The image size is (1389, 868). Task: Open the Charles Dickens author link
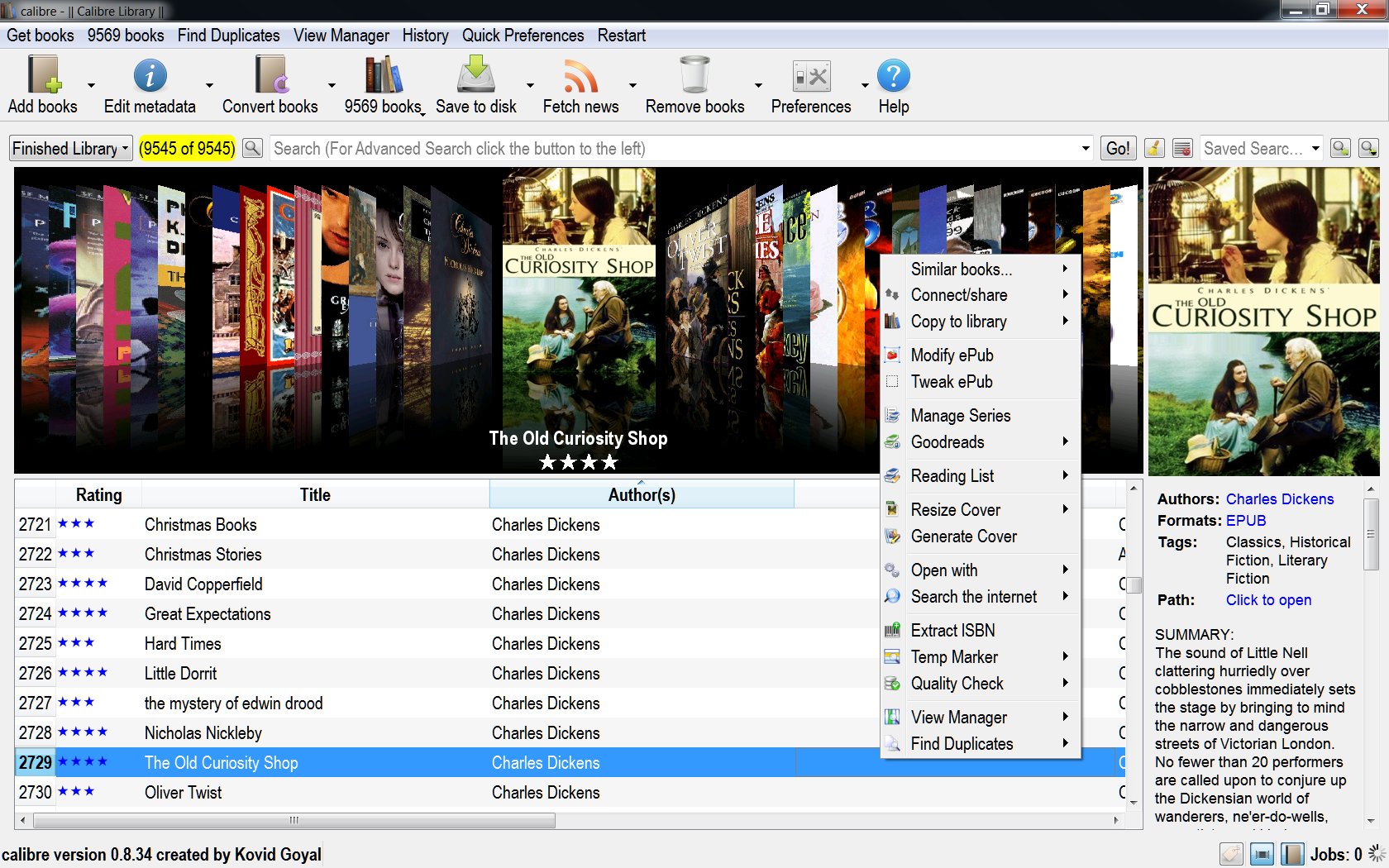(x=1279, y=499)
